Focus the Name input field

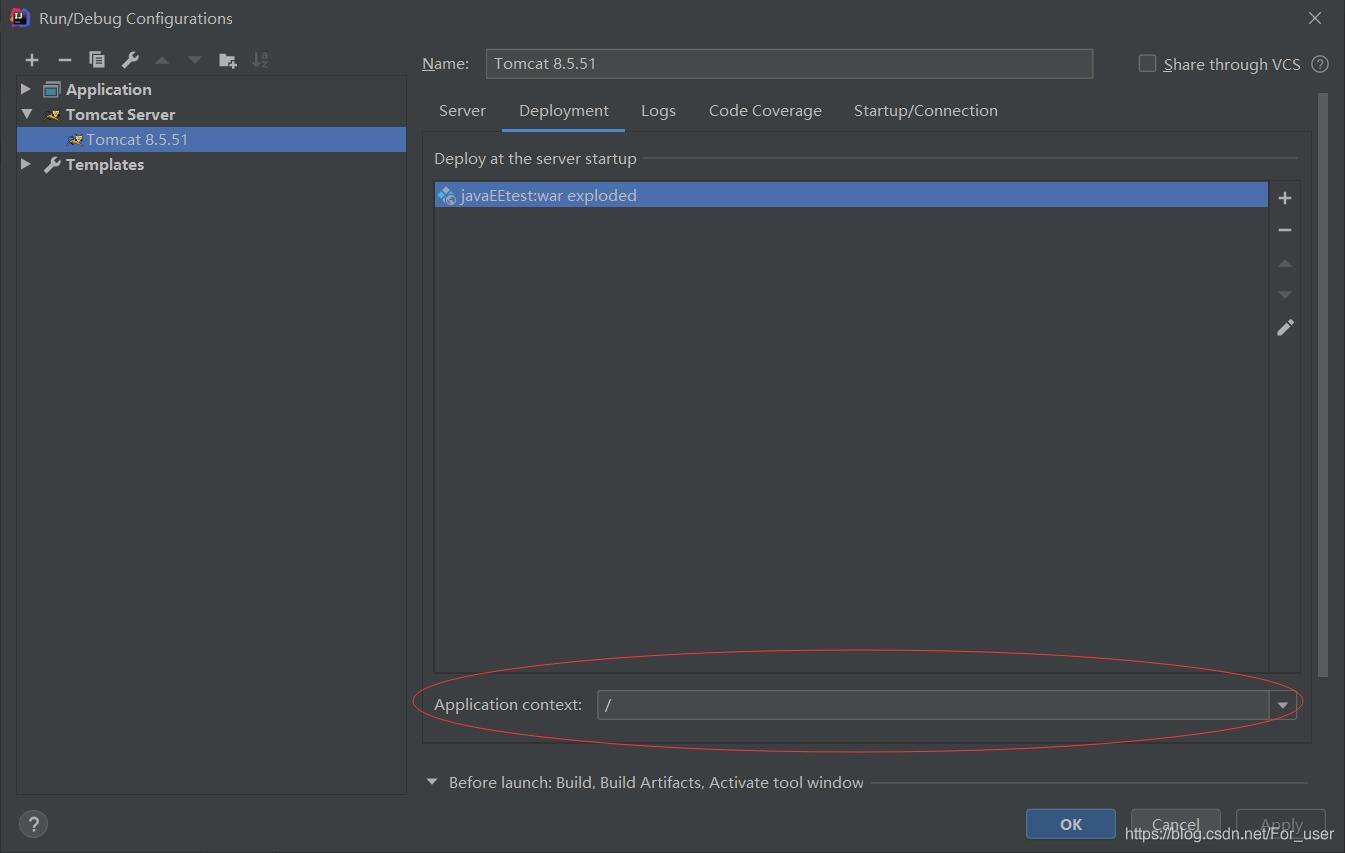click(x=789, y=63)
